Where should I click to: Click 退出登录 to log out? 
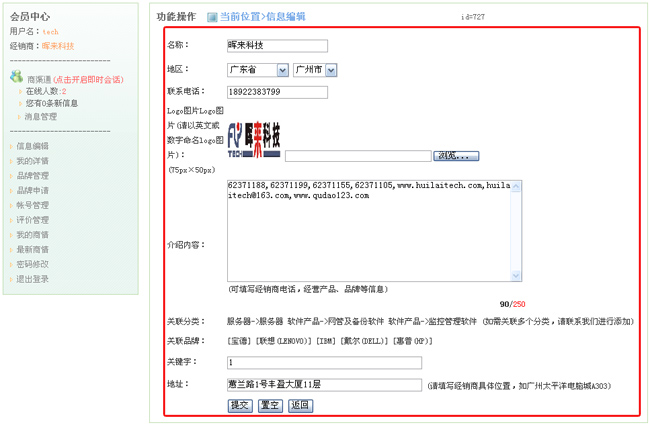(x=32, y=279)
